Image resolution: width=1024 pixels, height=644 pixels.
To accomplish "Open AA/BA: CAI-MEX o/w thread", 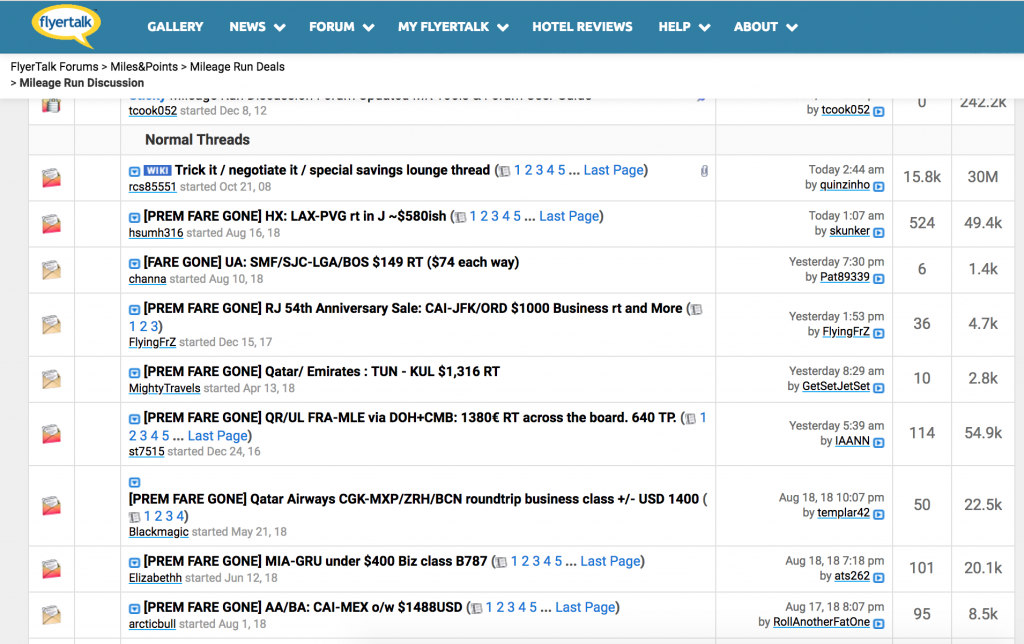I will tap(303, 607).
